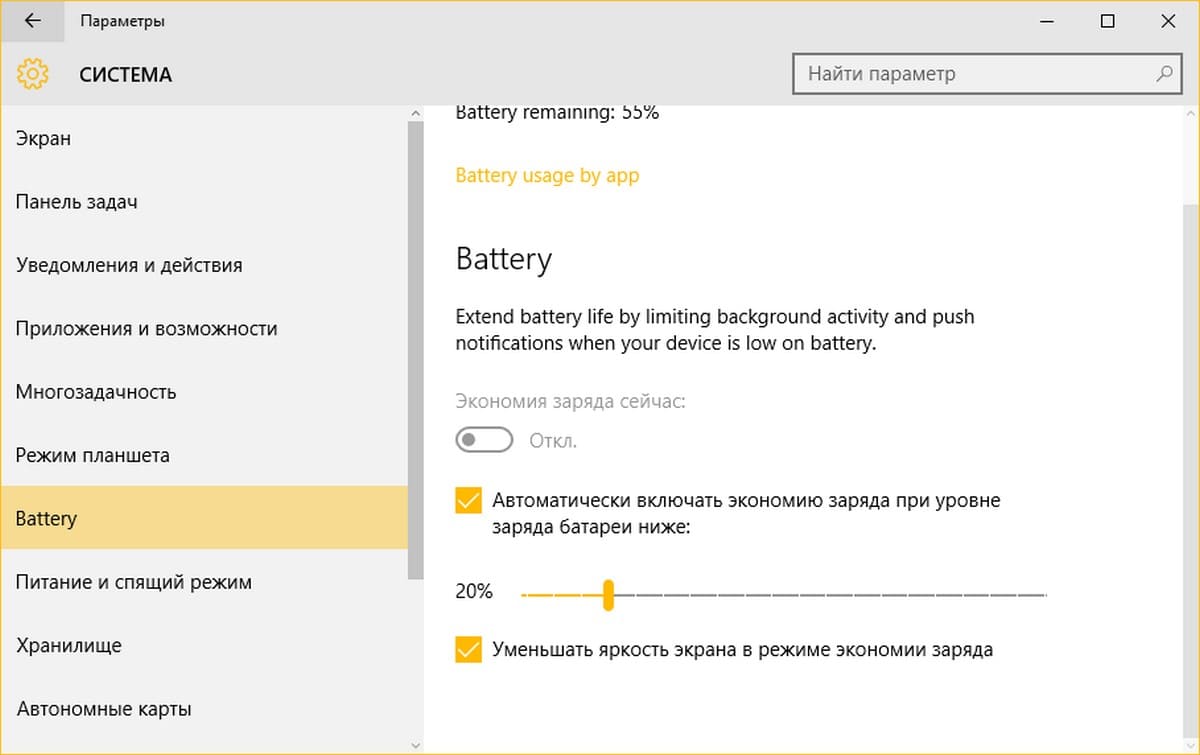The image size is (1200, 755).
Task: Uncheck Уменьшать яркость экрана checkbox
Action: (468, 649)
